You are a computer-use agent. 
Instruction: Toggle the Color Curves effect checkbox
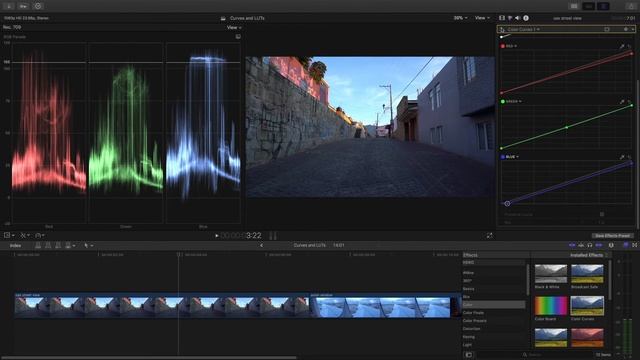(x=502, y=29)
